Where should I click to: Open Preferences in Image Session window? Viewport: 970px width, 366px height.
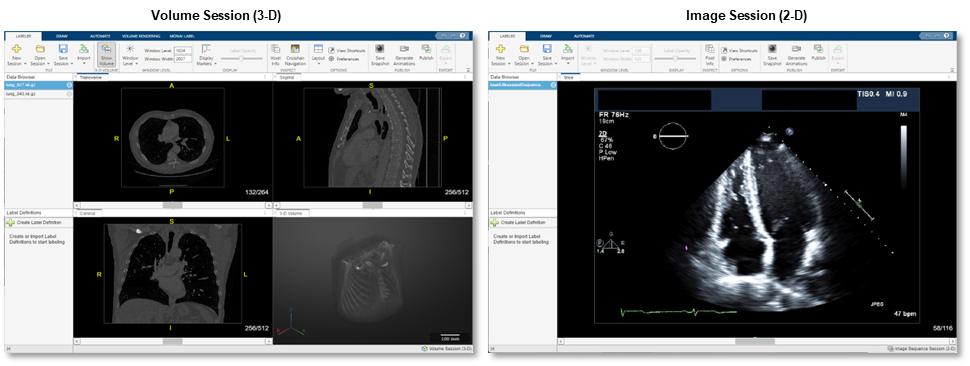[737, 59]
